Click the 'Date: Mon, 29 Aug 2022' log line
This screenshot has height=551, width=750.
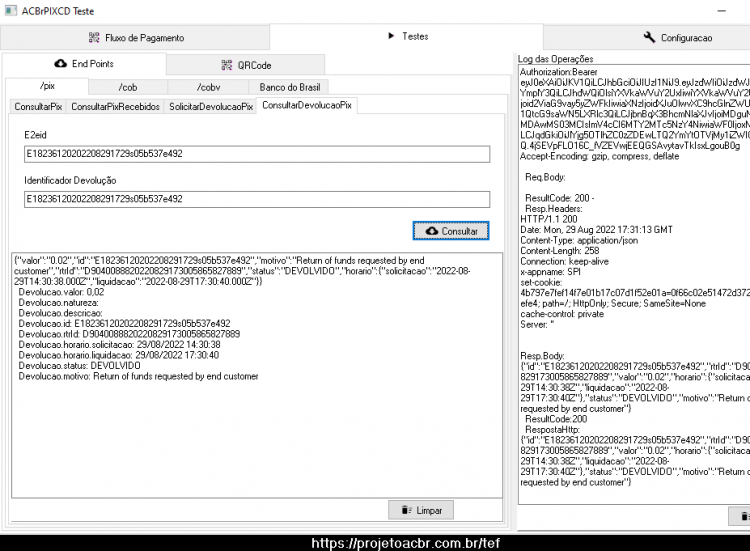[x=596, y=230]
